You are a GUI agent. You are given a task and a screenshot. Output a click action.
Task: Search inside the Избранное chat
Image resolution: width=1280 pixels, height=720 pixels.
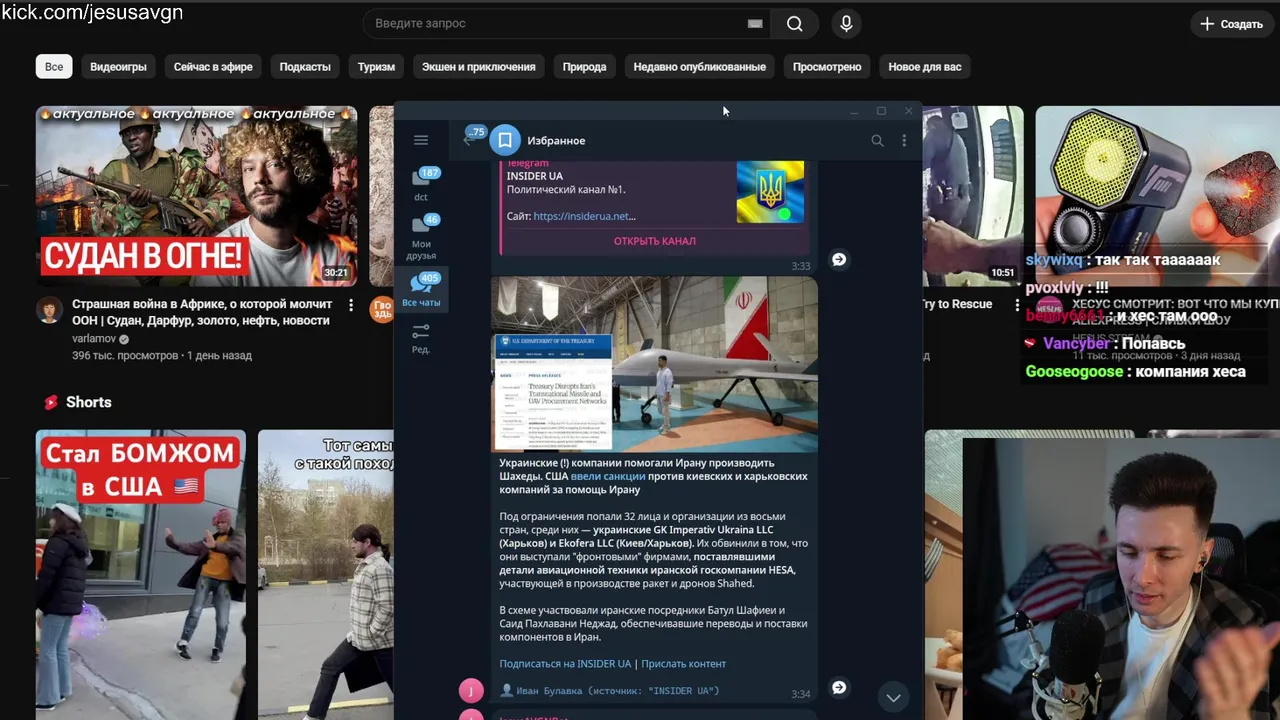pos(877,141)
